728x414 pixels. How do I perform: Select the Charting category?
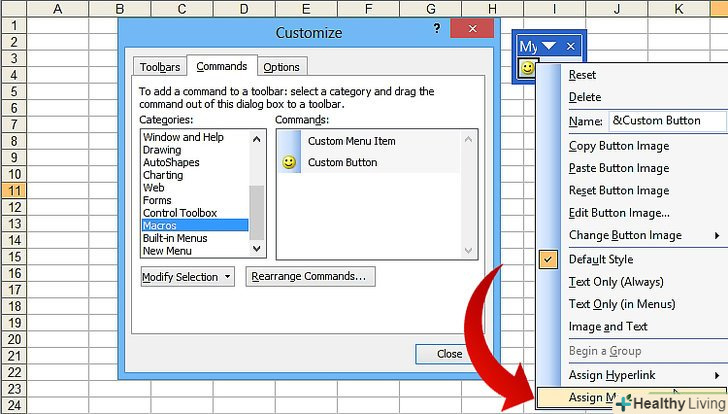(163, 175)
